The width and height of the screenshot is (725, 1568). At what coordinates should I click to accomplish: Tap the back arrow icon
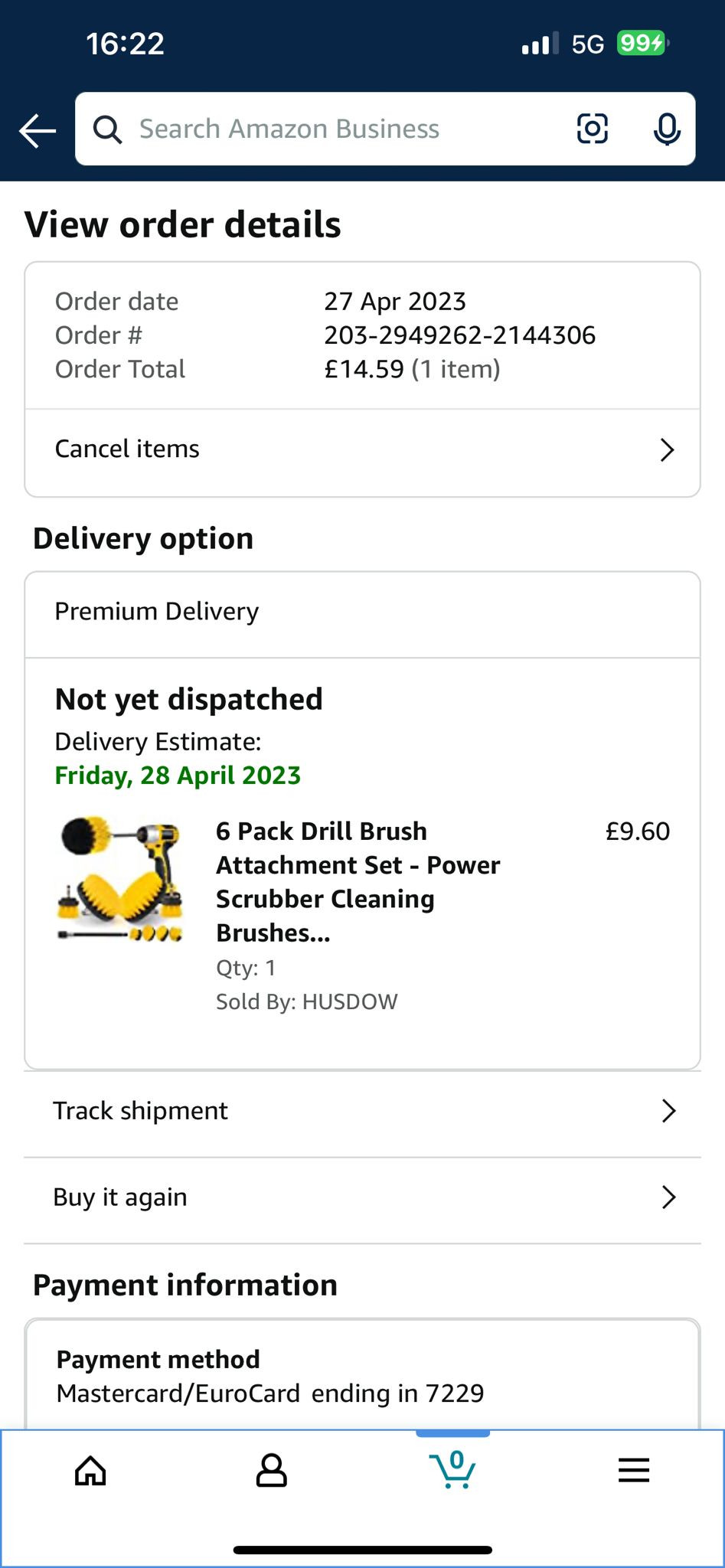pyautogui.click(x=38, y=130)
